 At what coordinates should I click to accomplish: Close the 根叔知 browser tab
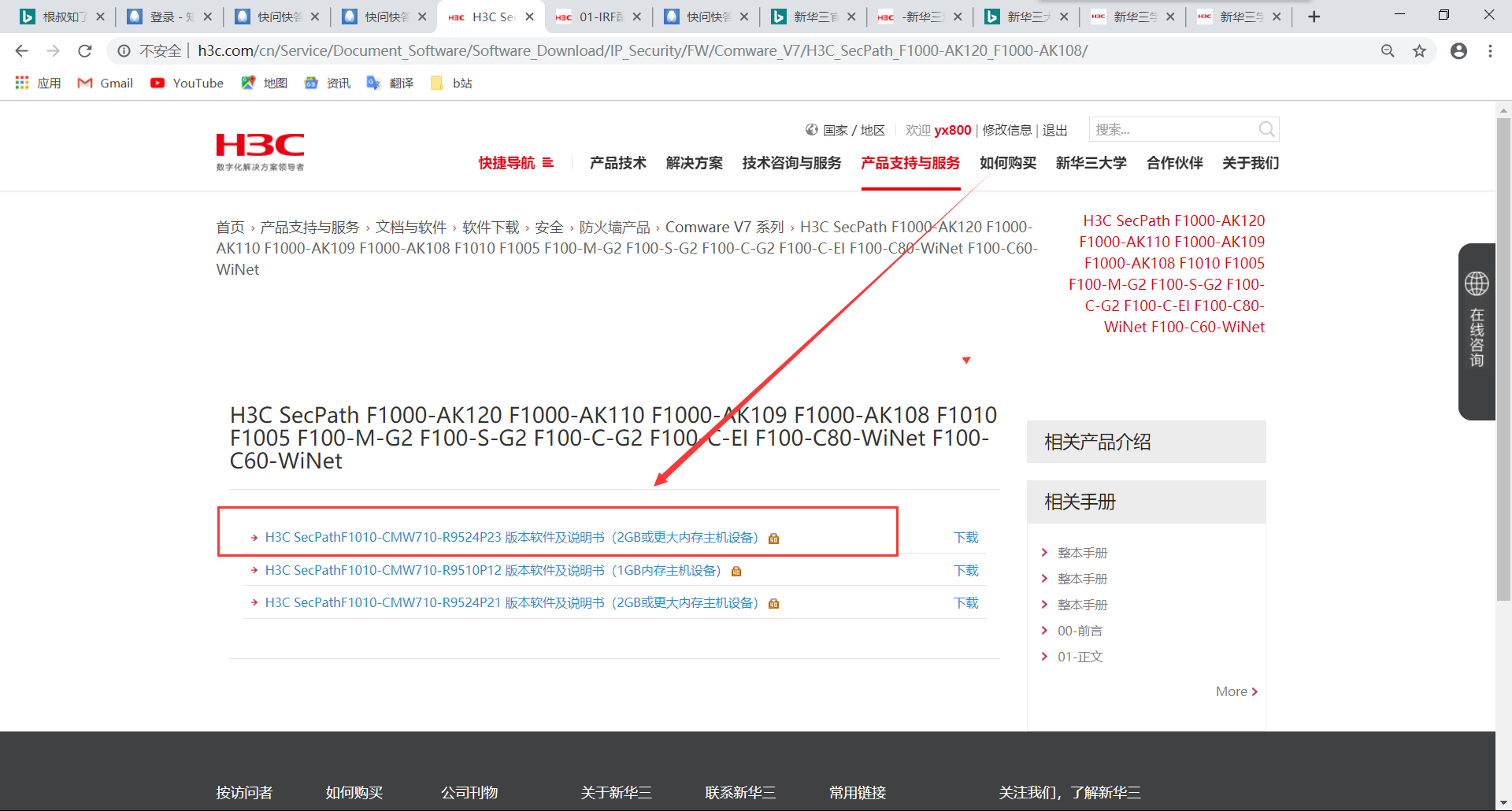[x=100, y=17]
